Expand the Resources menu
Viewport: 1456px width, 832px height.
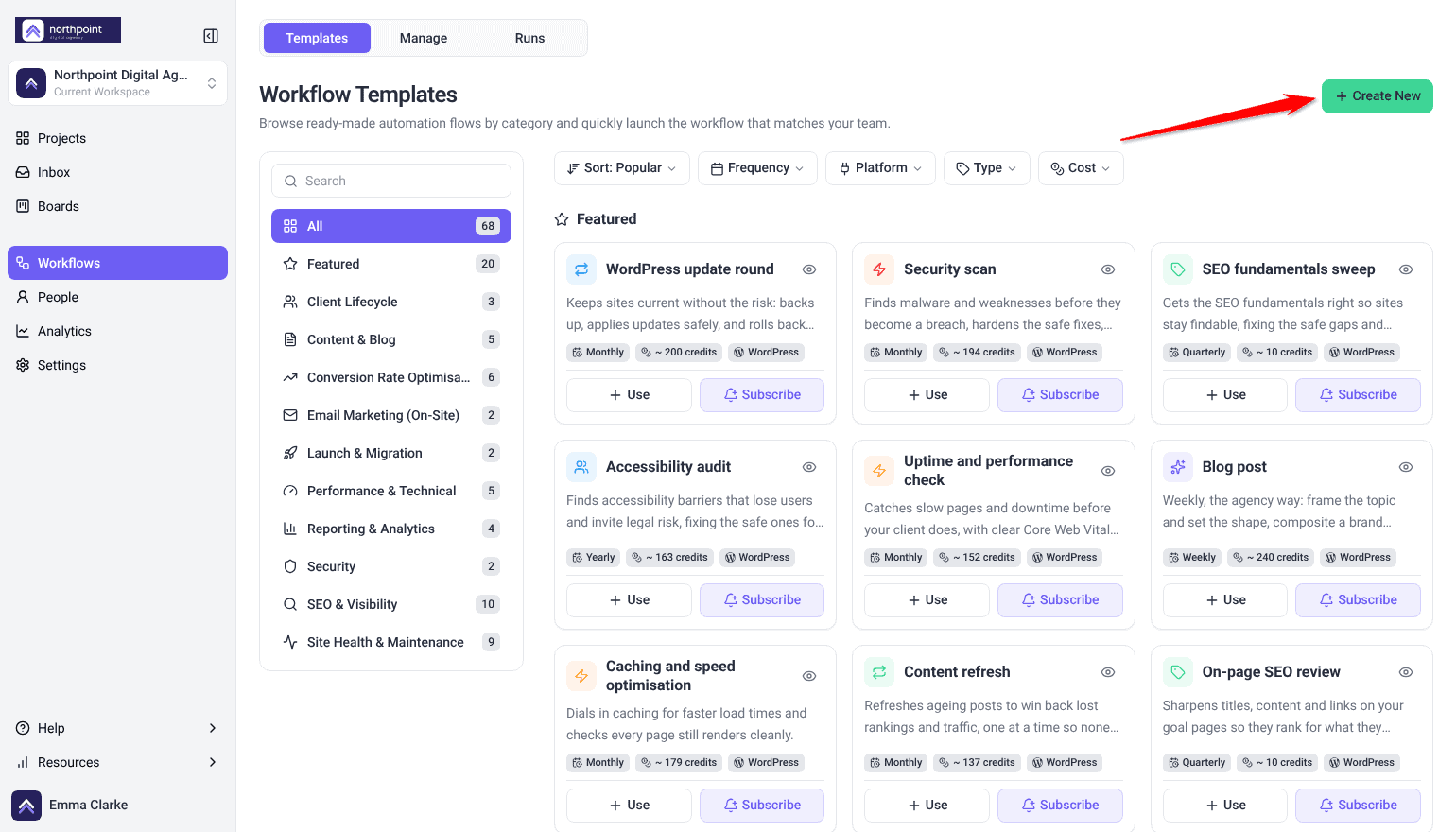pyautogui.click(x=117, y=762)
